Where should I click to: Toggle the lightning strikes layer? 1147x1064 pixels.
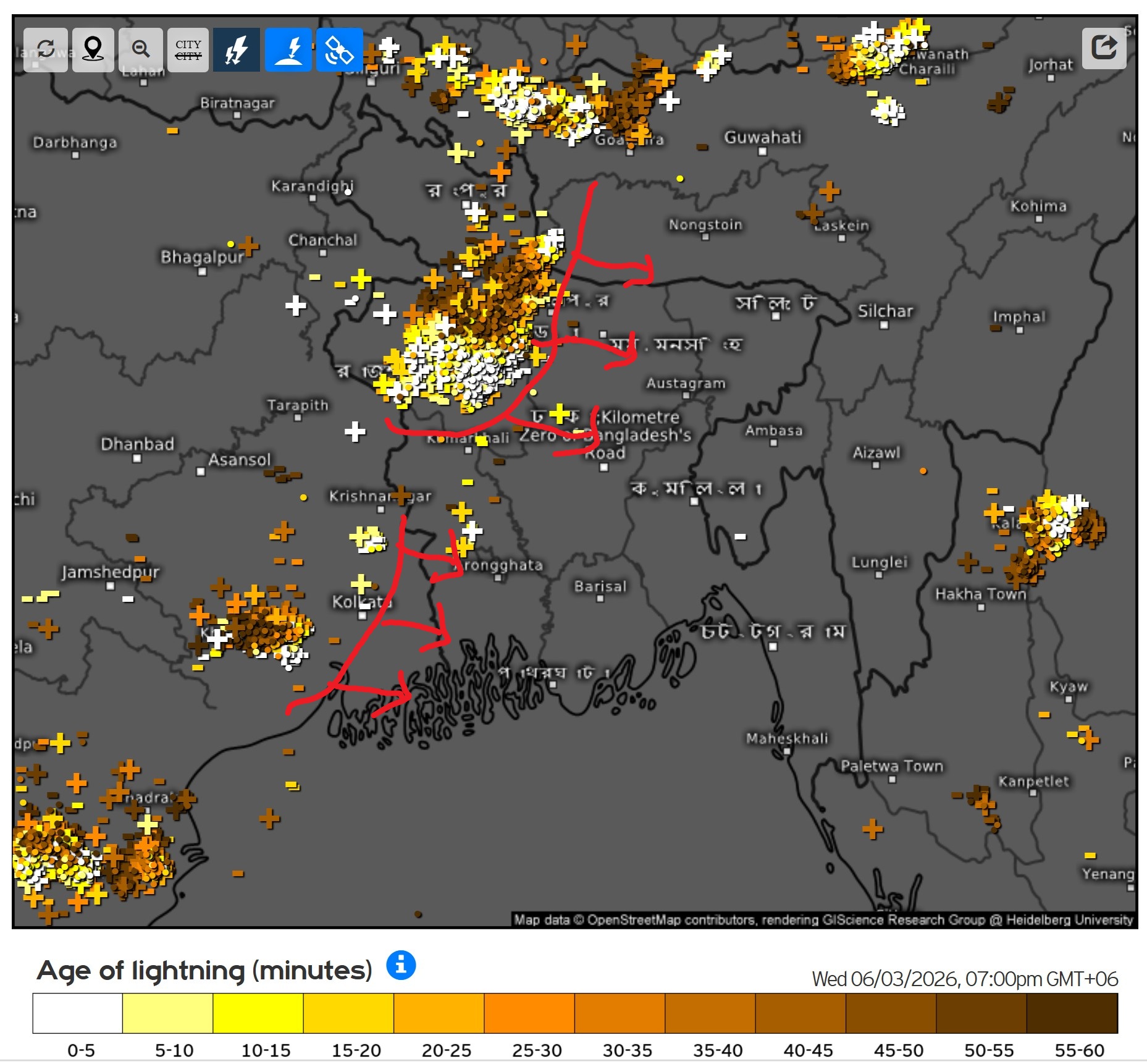(x=237, y=49)
